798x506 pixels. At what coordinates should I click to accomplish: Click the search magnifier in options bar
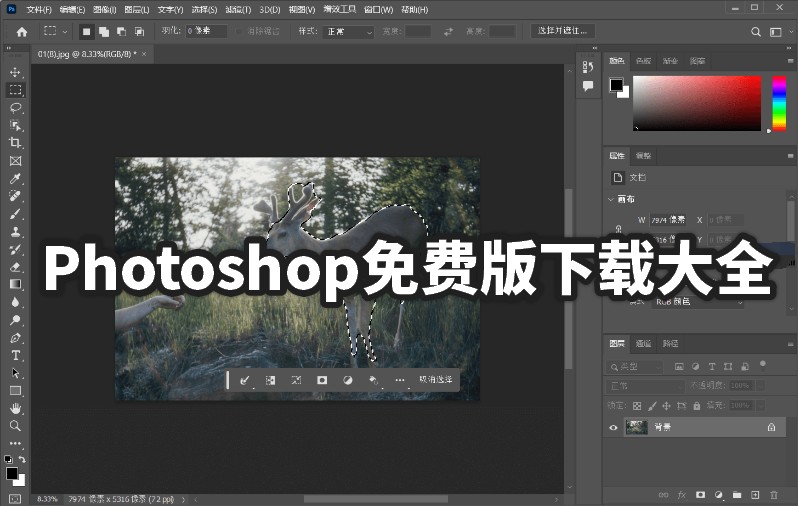[756, 32]
